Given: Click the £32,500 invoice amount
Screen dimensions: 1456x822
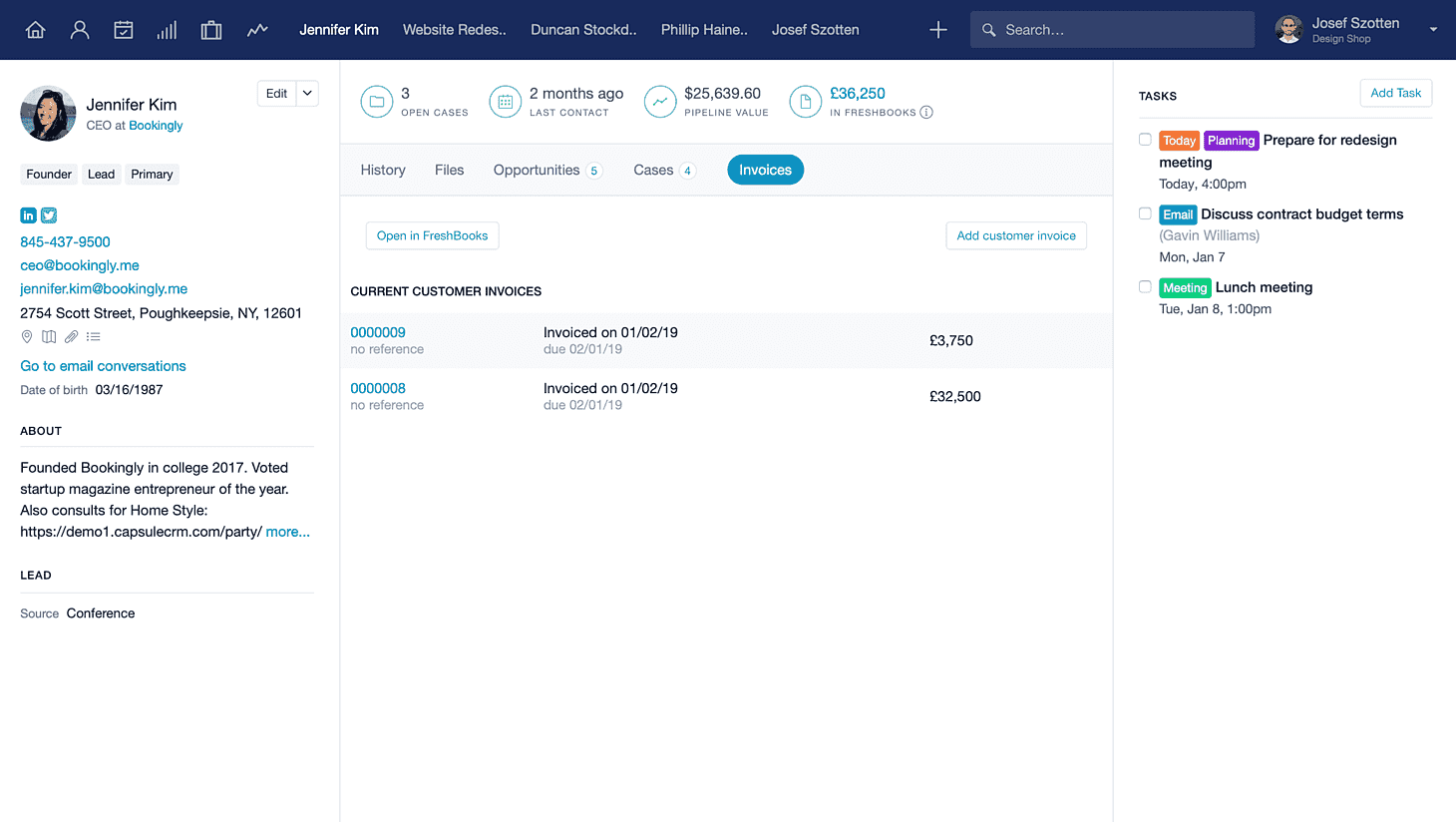Looking at the screenshot, I should pos(955,396).
